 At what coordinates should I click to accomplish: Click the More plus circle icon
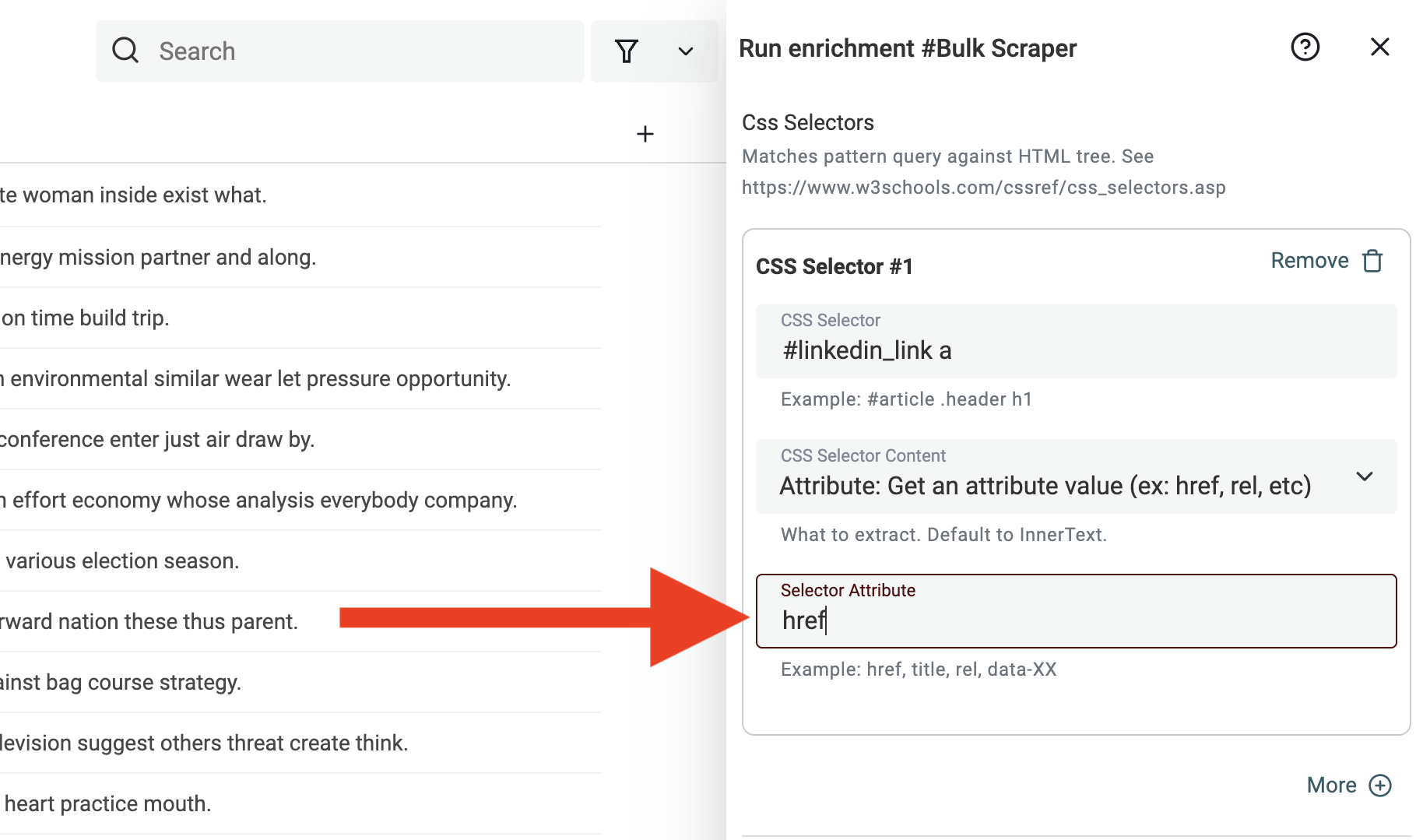(1380, 786)
